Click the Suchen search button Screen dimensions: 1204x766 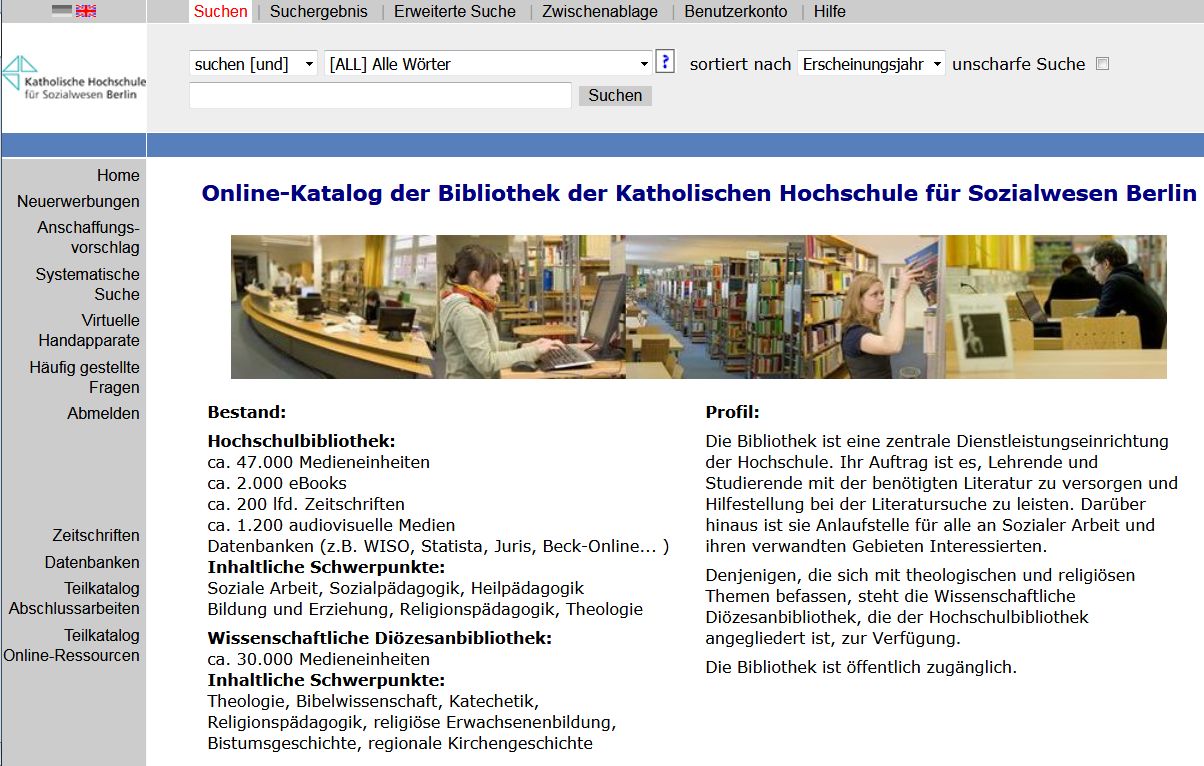615,96
